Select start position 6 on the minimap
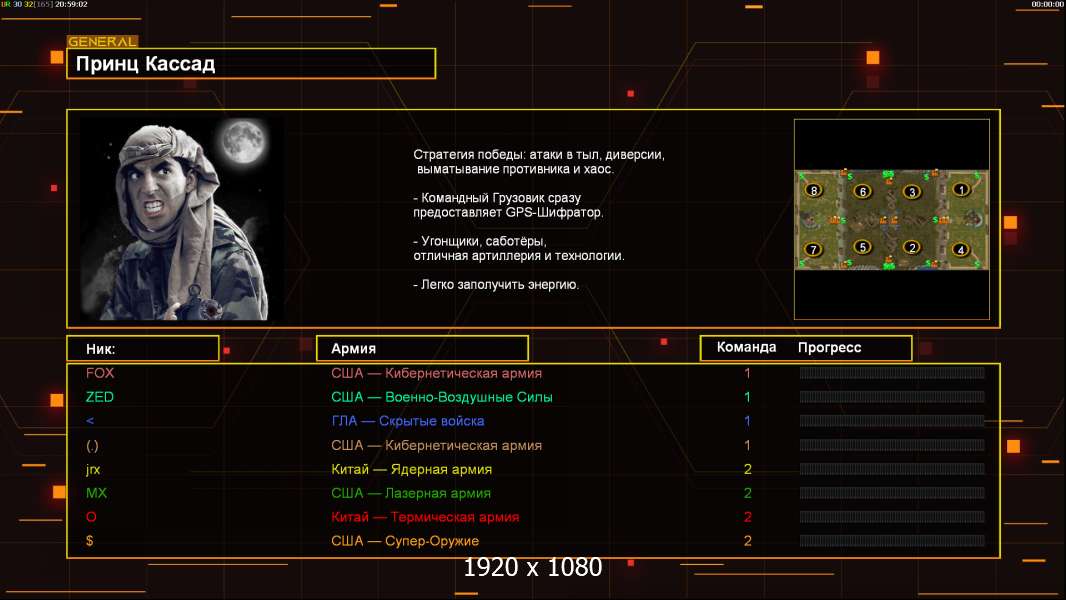Image resolution: width=1066 pixels, height=600 pixels. pos(863,192)
